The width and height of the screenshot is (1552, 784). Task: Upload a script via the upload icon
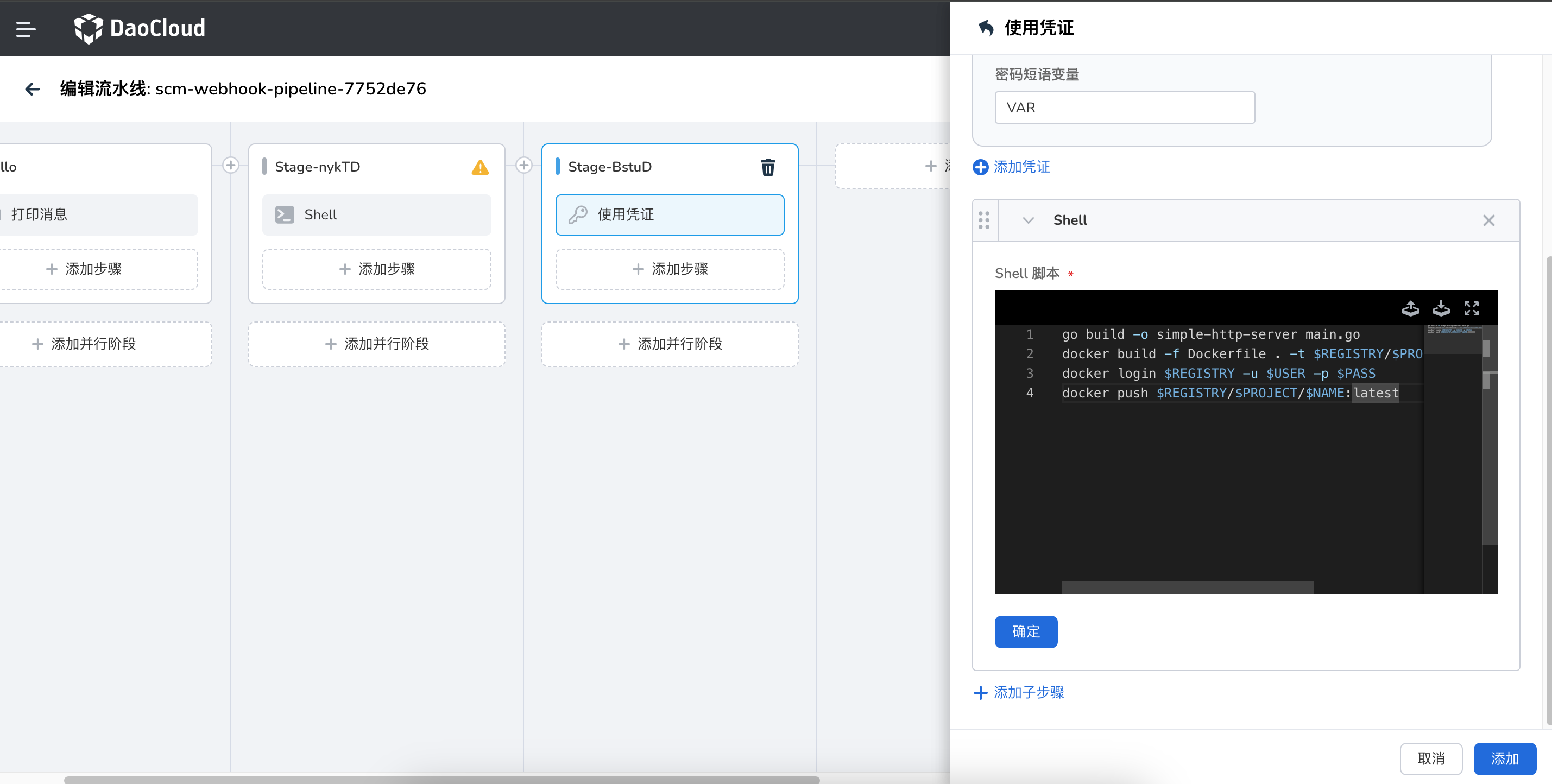(1410, 308)
